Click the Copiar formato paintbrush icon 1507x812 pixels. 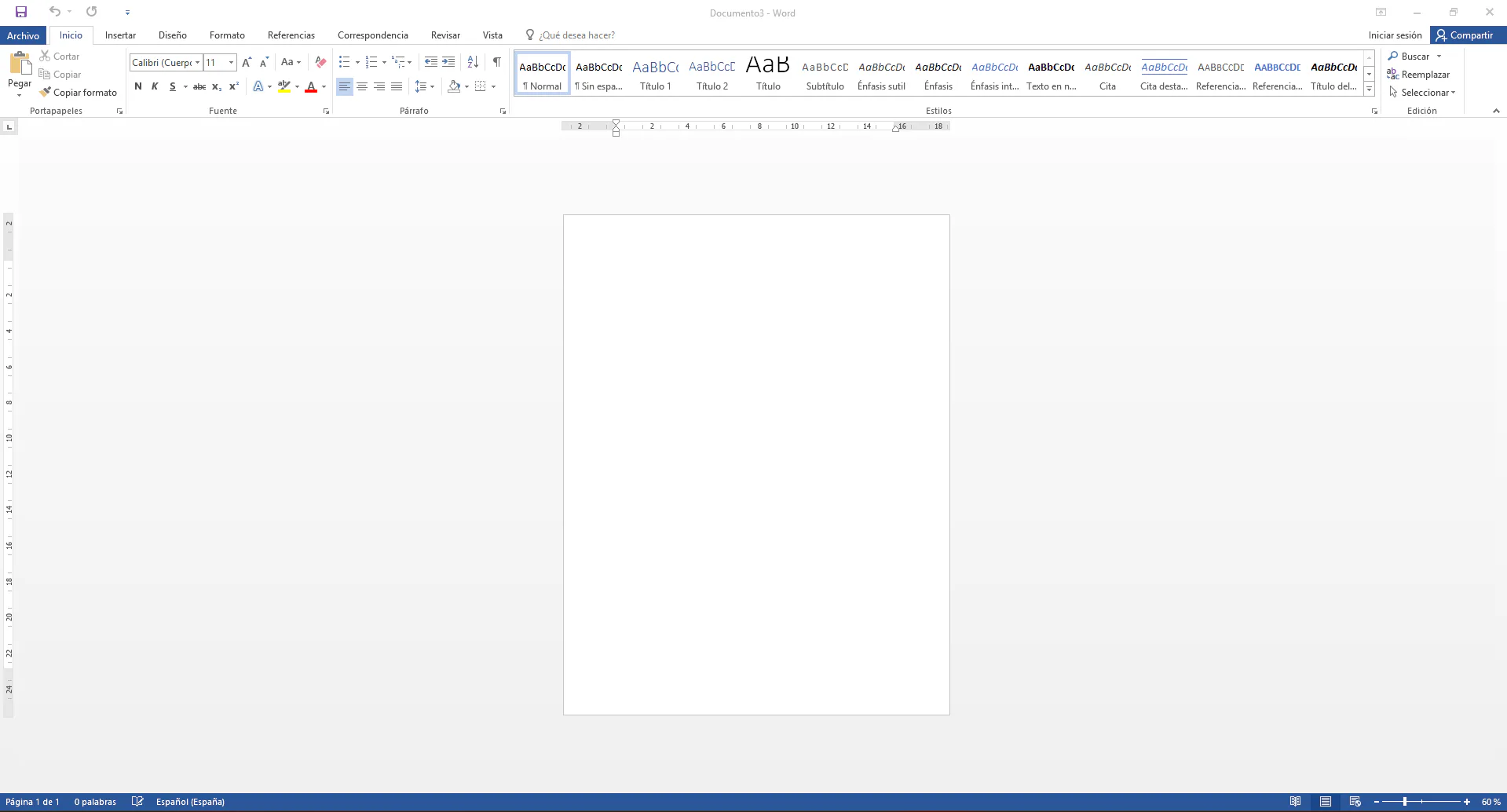[x=46, y=92]
